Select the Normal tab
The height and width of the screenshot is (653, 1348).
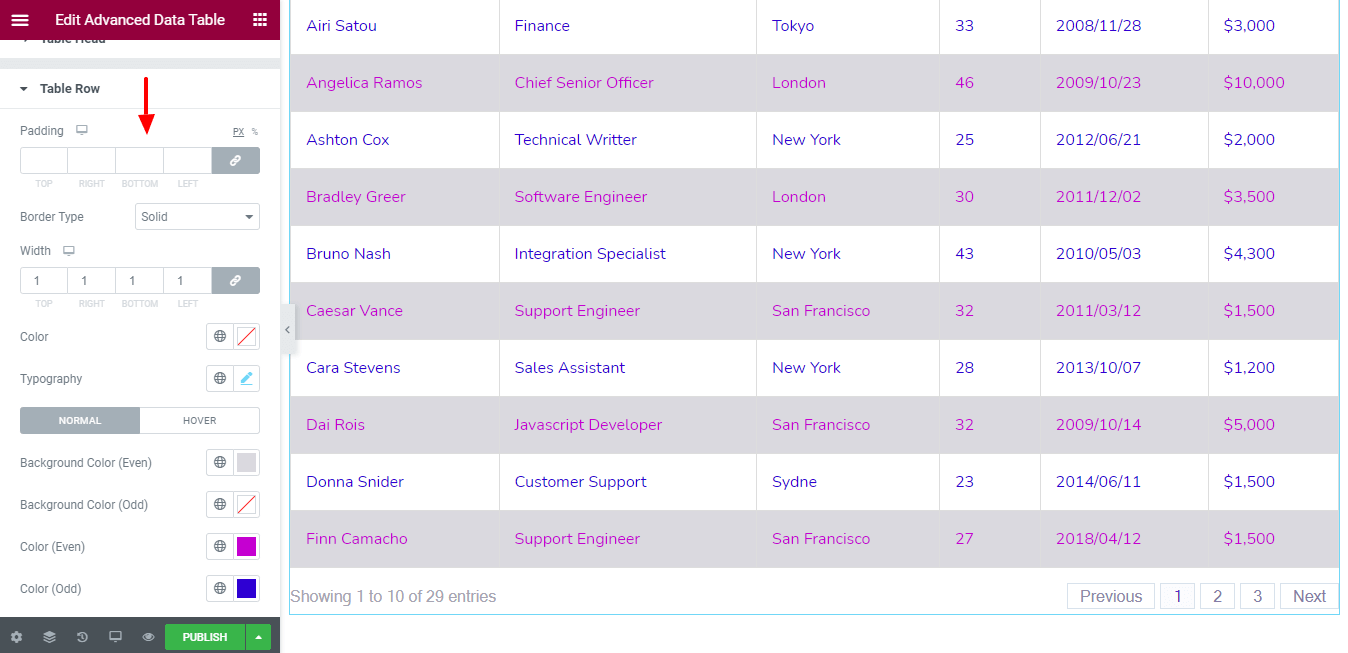[x=80, y=421]
